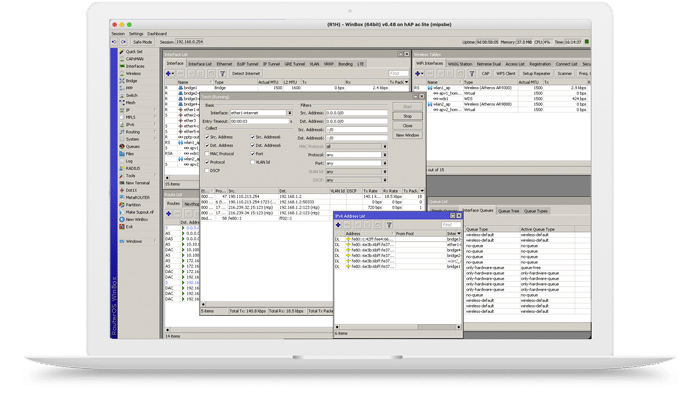Enable the VLAN Id checkbox

253,162
